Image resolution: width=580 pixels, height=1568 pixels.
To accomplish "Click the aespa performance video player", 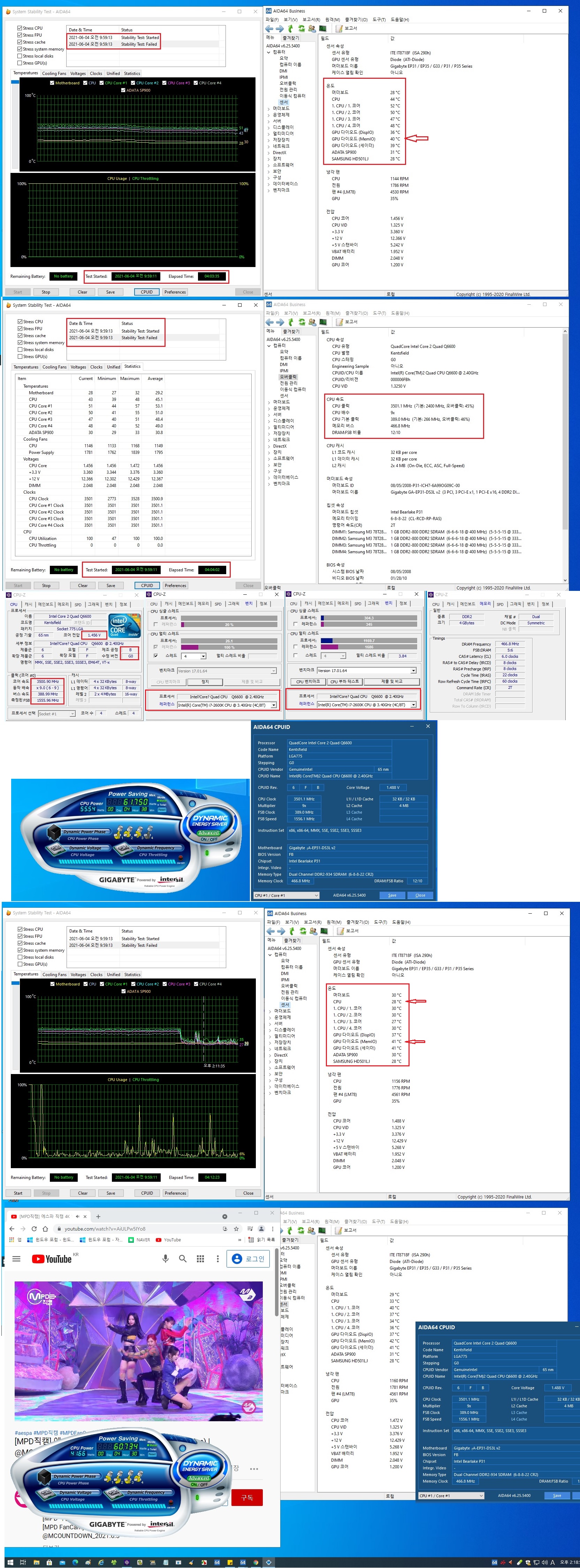I will (x=139, y=1352).
